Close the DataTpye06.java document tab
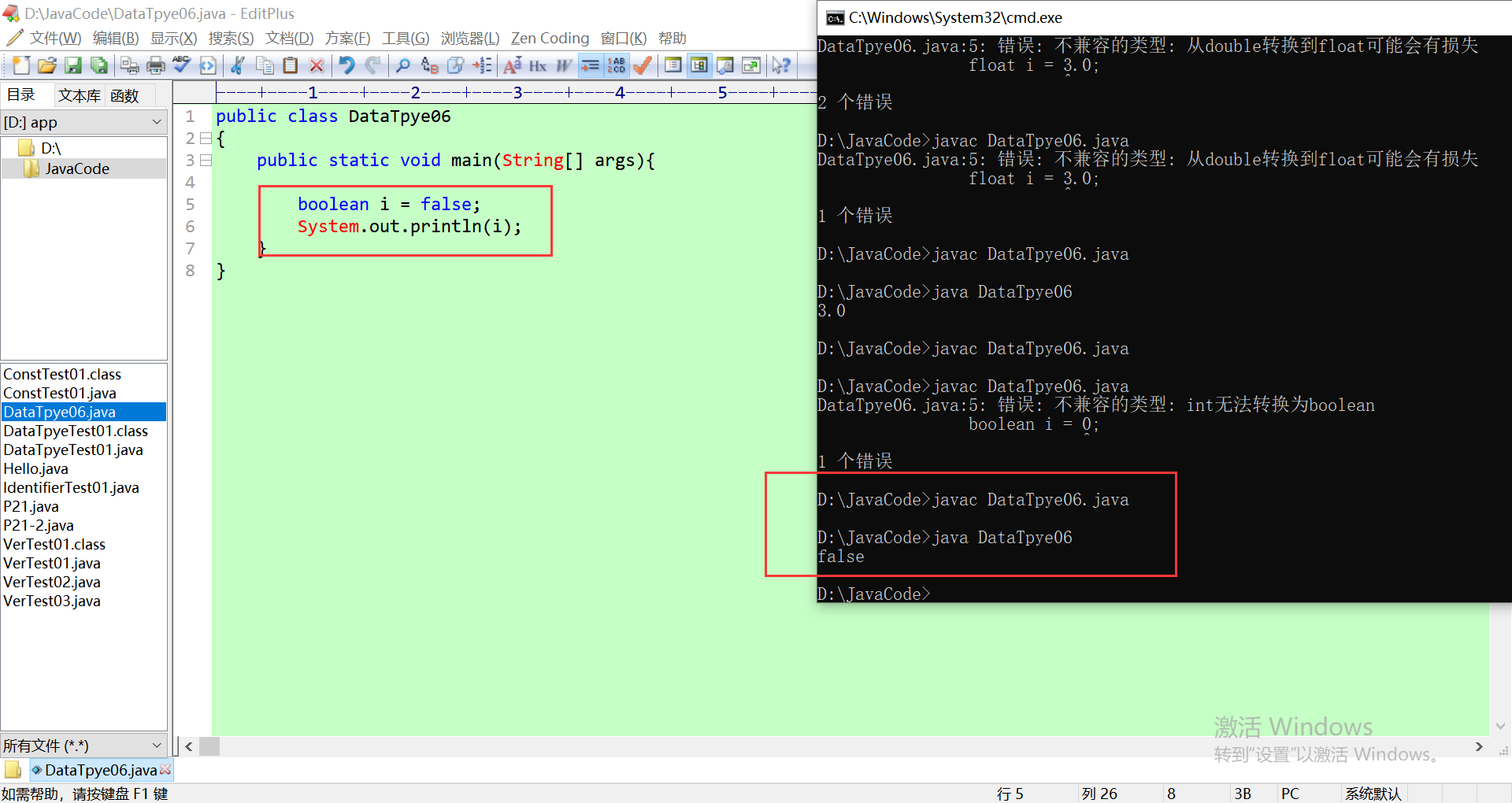Screen dimensions: 1512x803 [x=165, y=769]
